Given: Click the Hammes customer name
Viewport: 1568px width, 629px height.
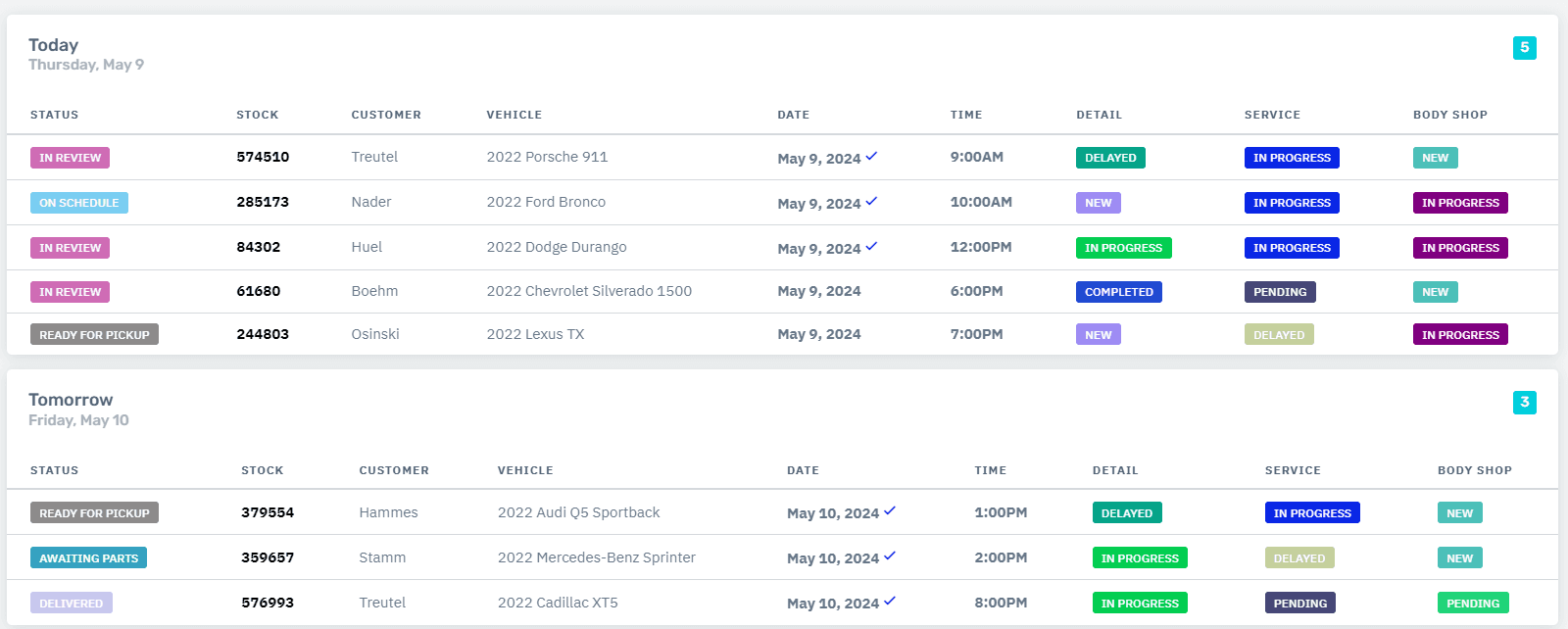Looking at the screenshot, I should 388,512.
